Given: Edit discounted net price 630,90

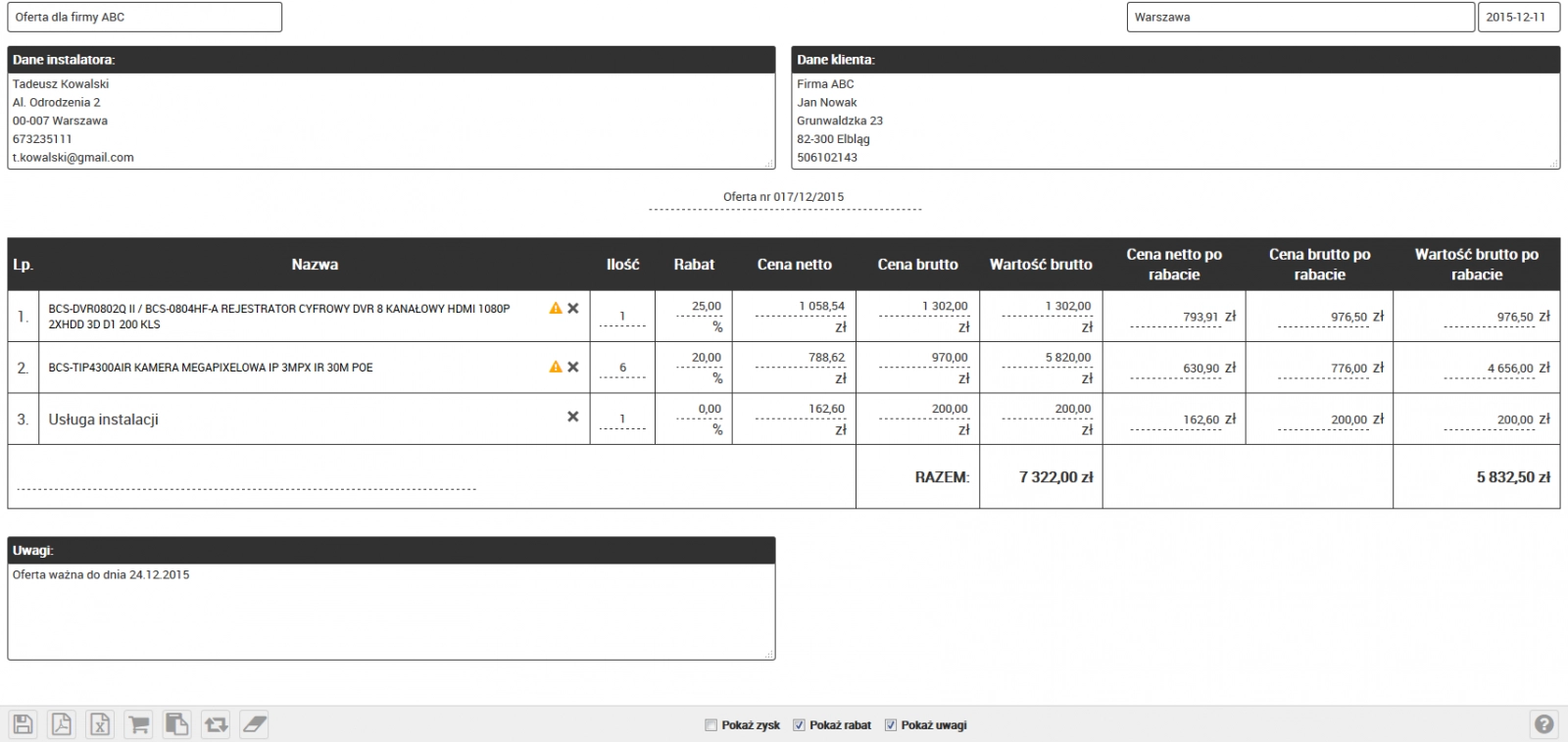Looking at the screenshot, I should point(1176,369).
